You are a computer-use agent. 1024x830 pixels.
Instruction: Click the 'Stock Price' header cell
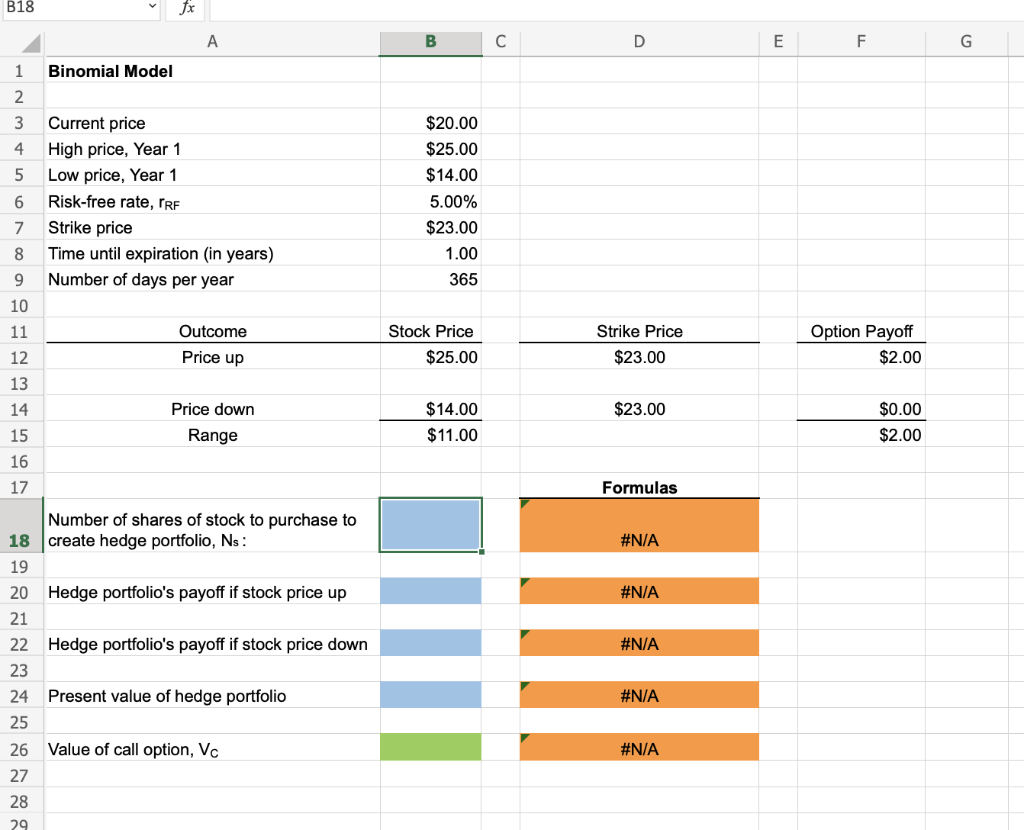click(431, 331)
